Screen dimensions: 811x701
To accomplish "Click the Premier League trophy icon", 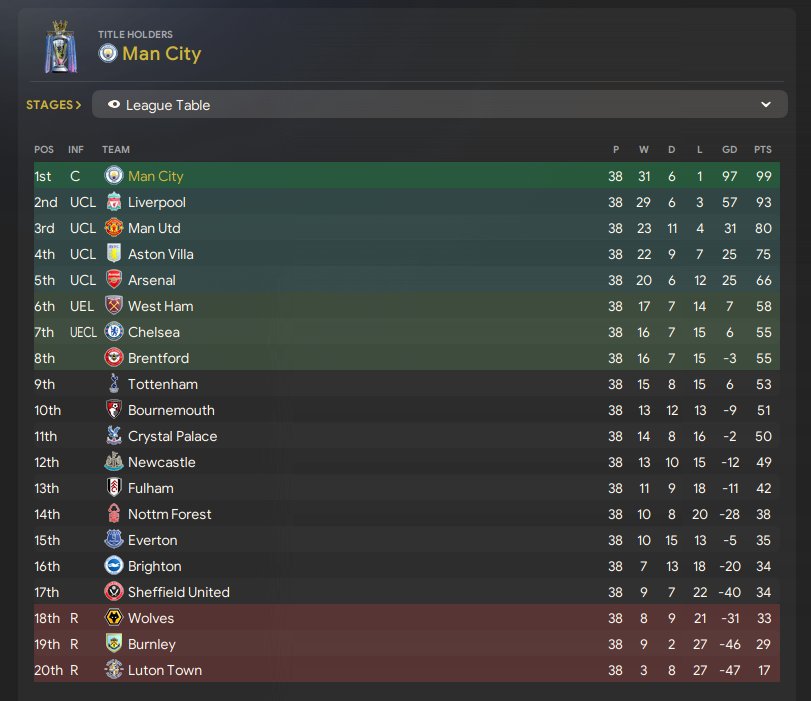I will 60,47.
